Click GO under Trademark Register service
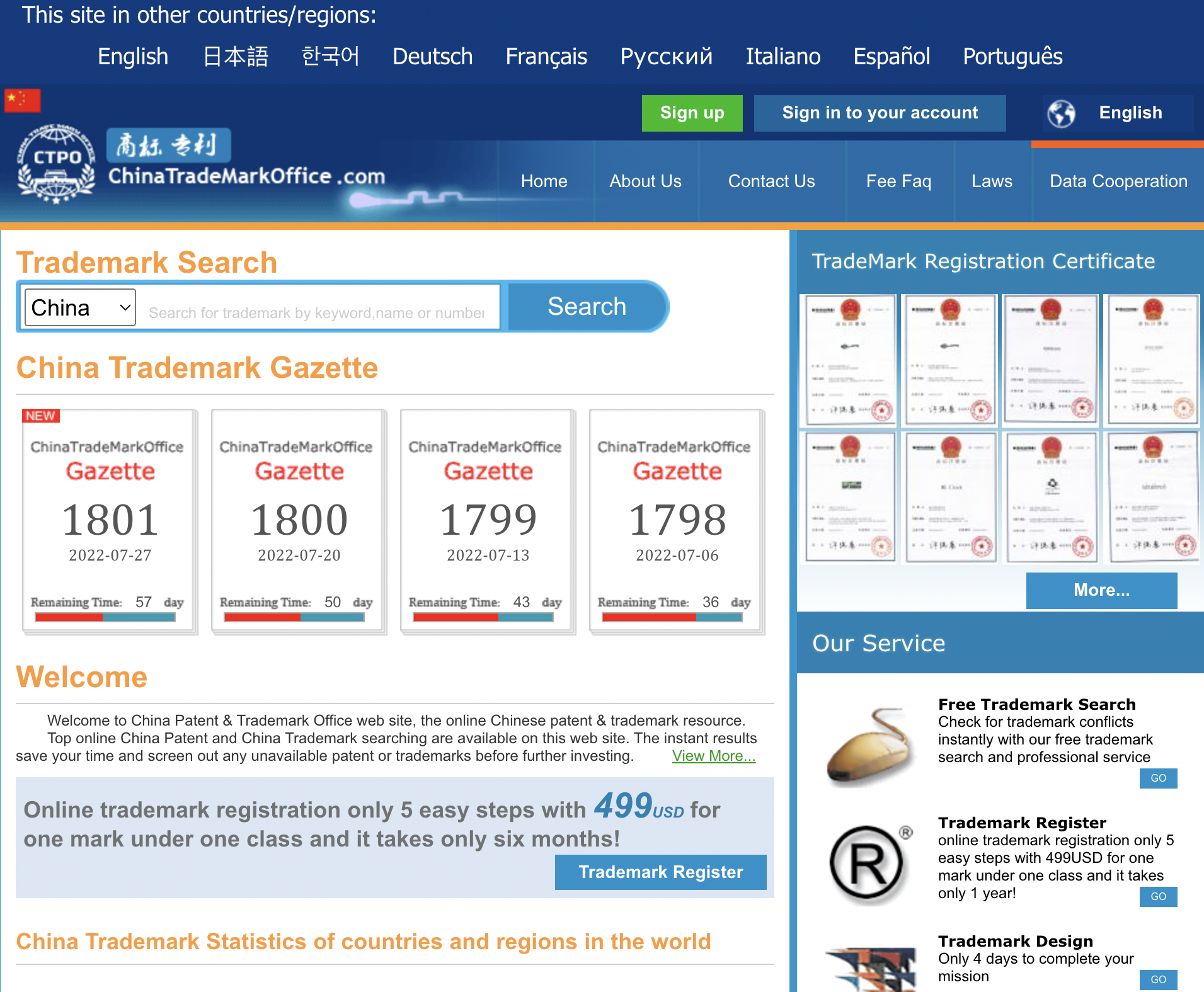The width and height of the screenshot is (1204, 992). [x=1158, y=897]
